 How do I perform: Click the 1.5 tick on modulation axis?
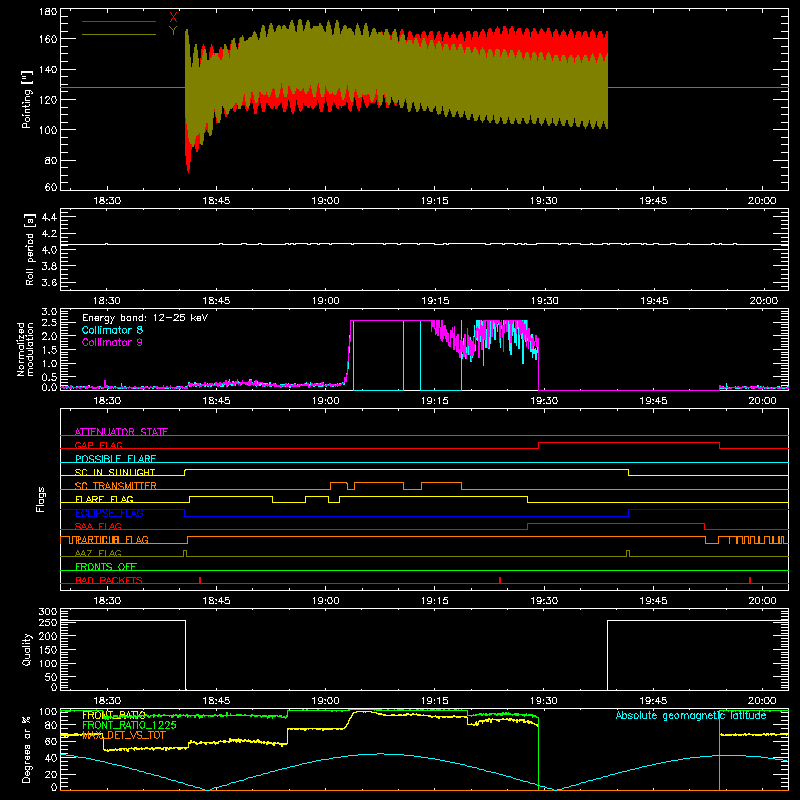coord(49,349)
